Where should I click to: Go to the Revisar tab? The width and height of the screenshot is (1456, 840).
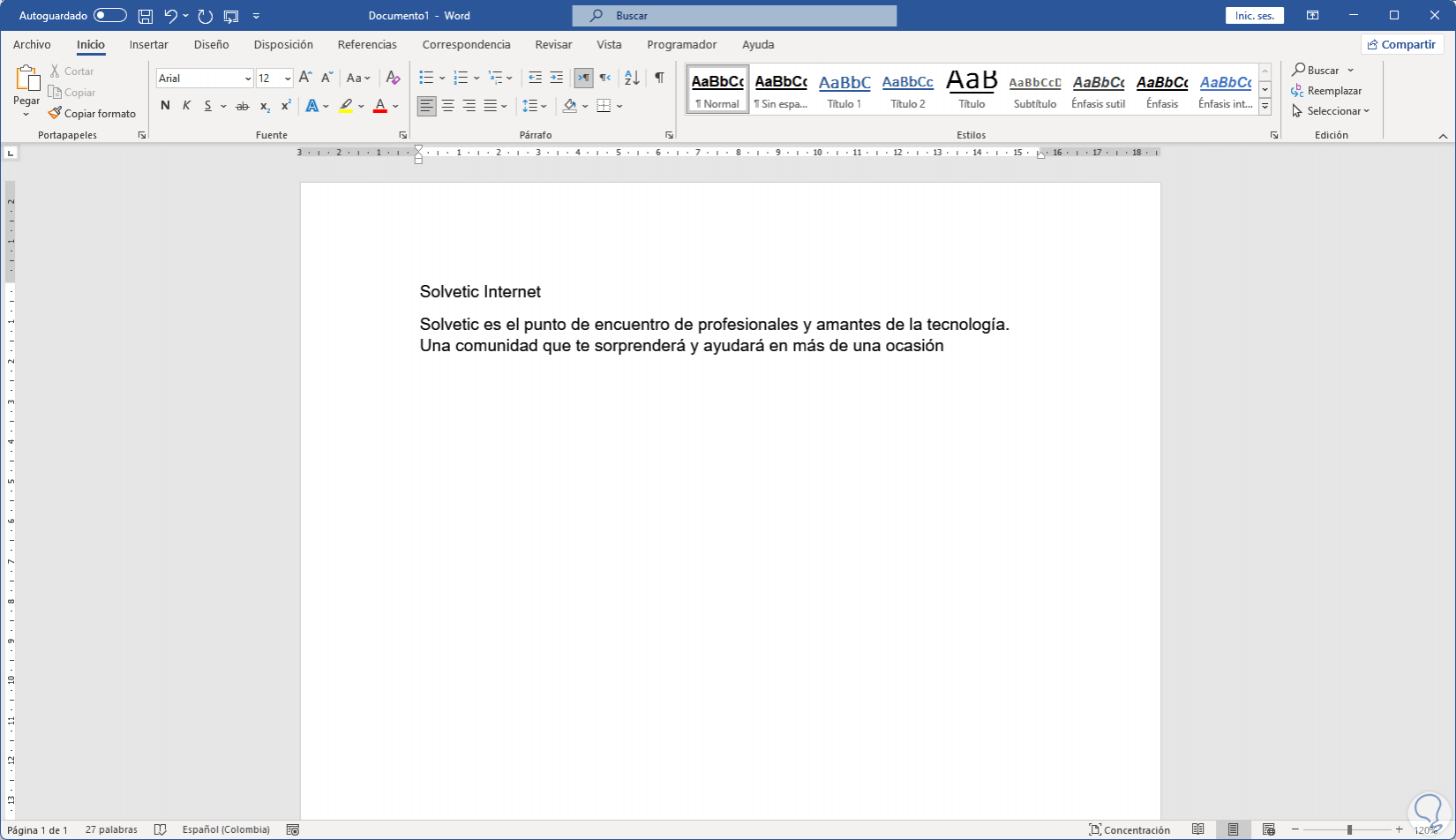pyautogui.click(x=553, y=44)
